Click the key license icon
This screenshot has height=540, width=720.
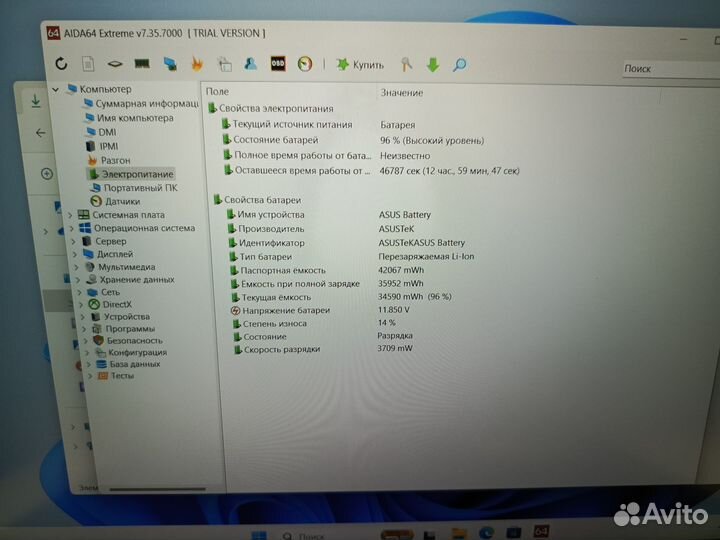click(x=406, y=65)
